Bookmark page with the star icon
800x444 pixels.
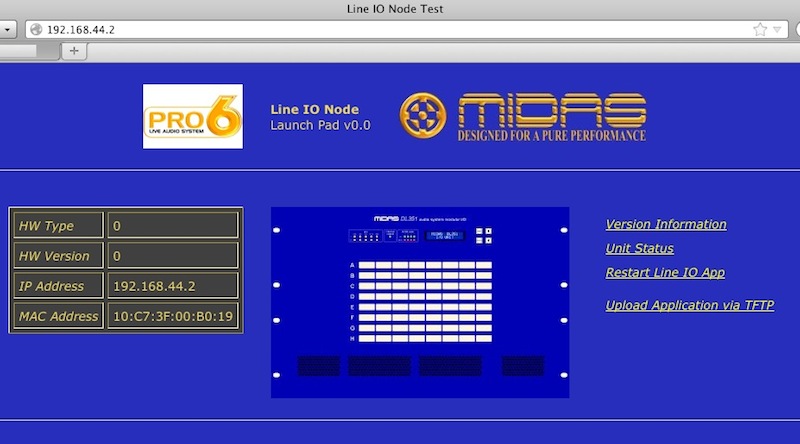click(760, 30)
